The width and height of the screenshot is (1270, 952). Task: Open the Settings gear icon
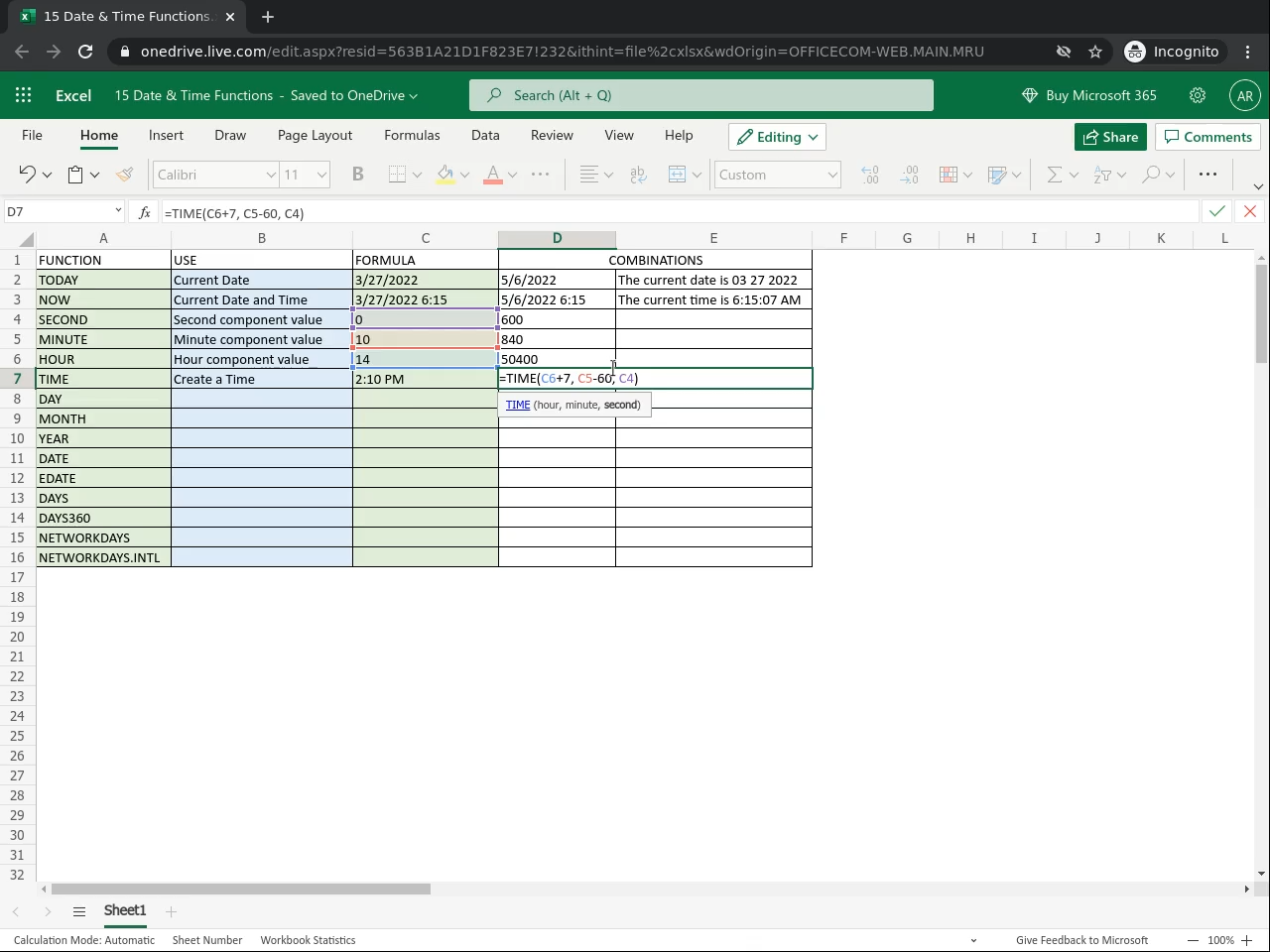click(1198, 95)
